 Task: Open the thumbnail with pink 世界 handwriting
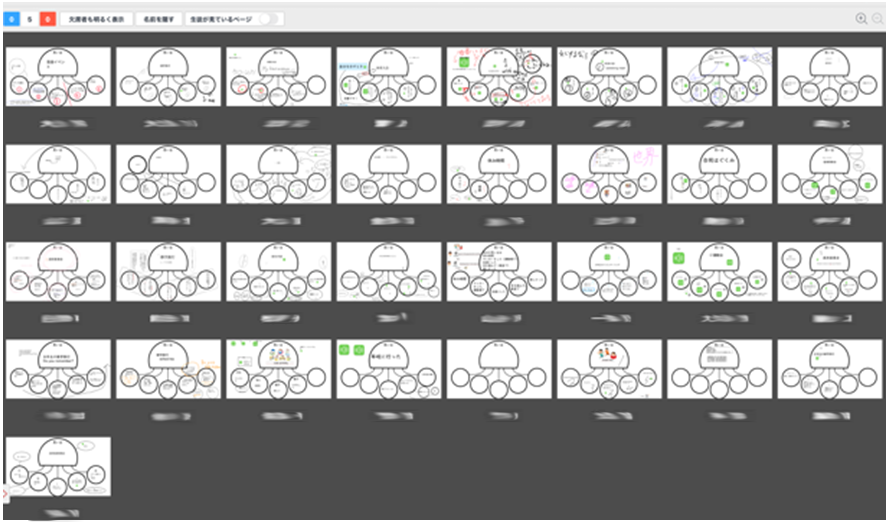pyautogui.click(x=609, y=174)
